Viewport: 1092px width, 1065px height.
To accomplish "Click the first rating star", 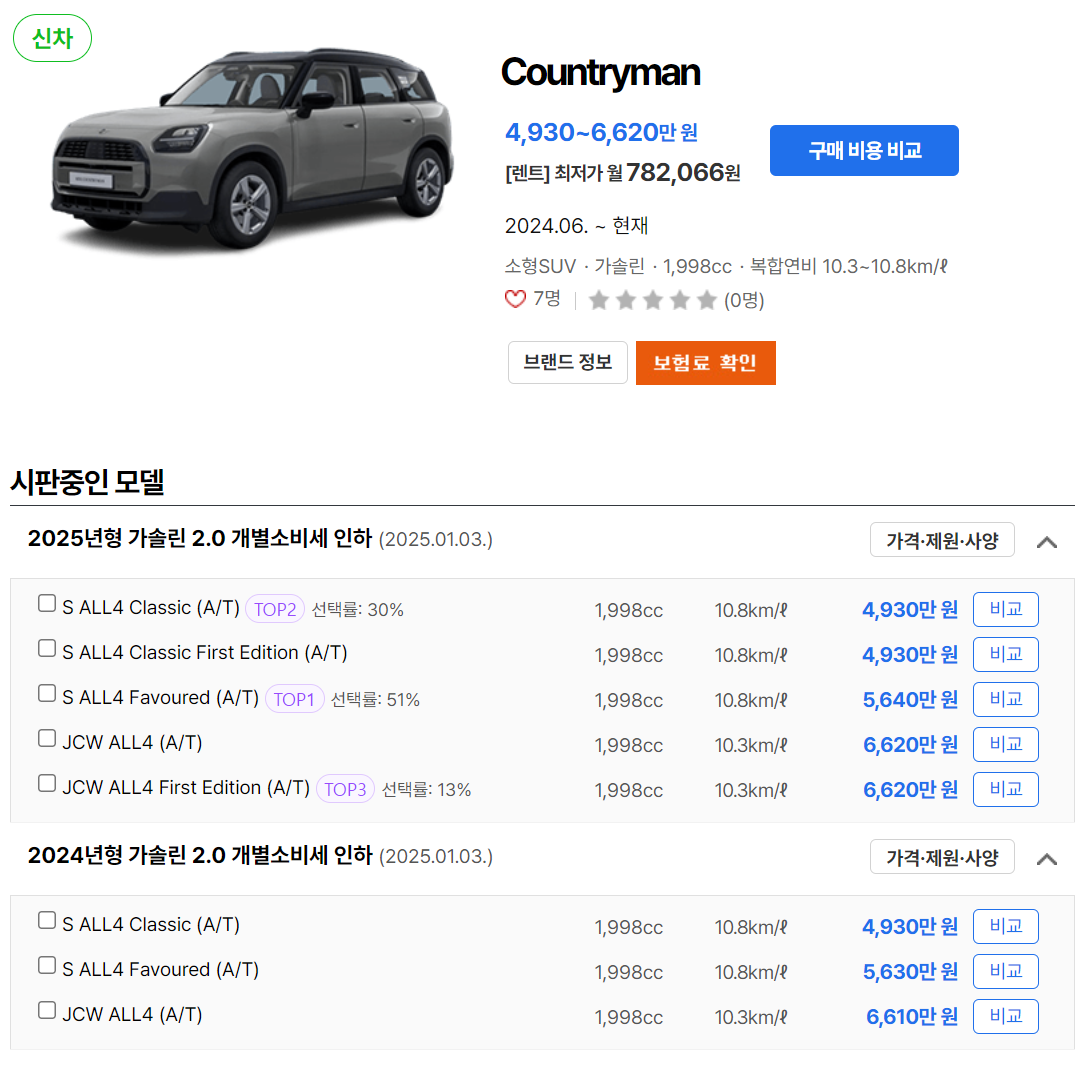I will coord(598,300).
